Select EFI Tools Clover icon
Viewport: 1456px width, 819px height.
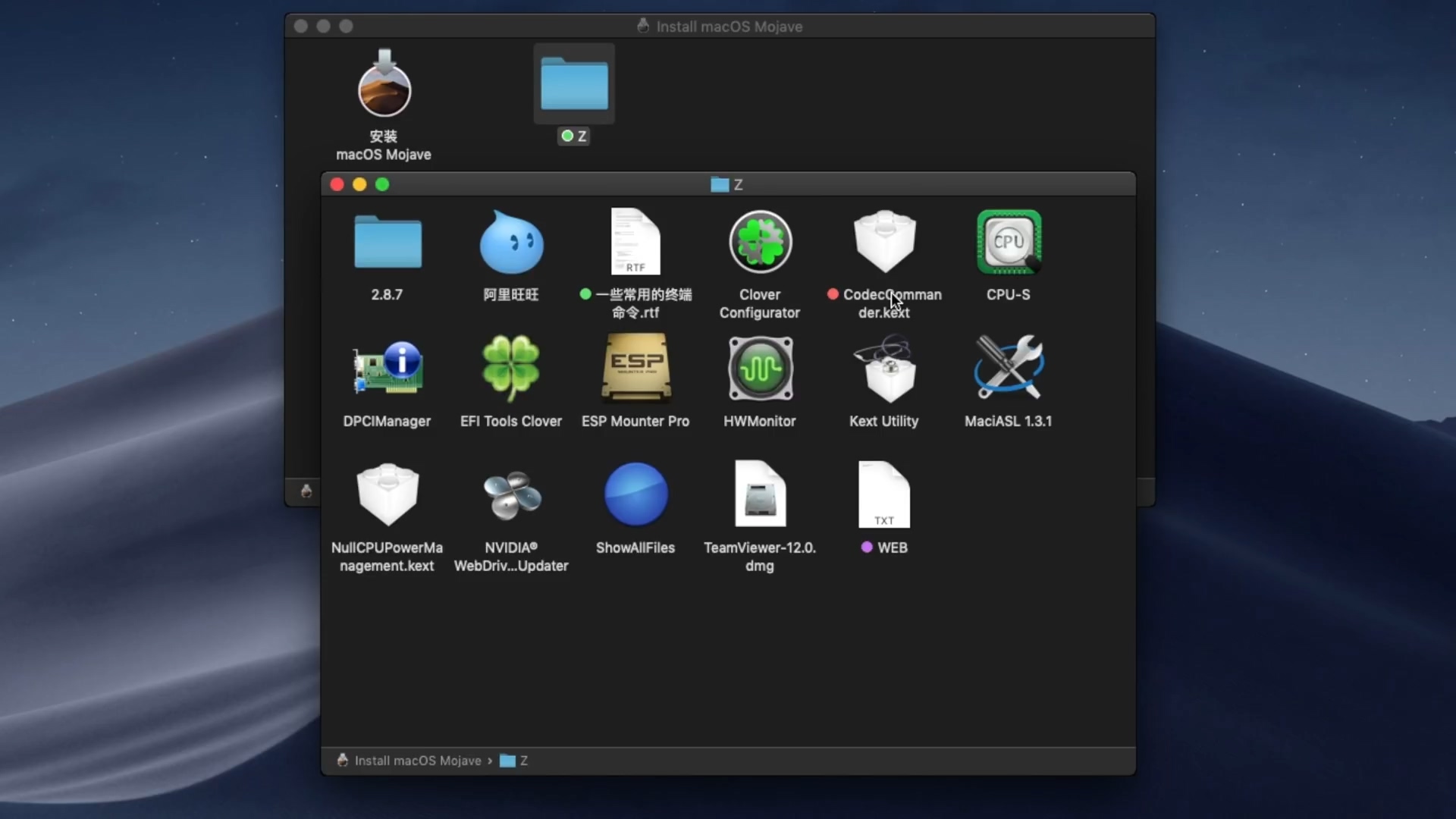coord(511,369)
